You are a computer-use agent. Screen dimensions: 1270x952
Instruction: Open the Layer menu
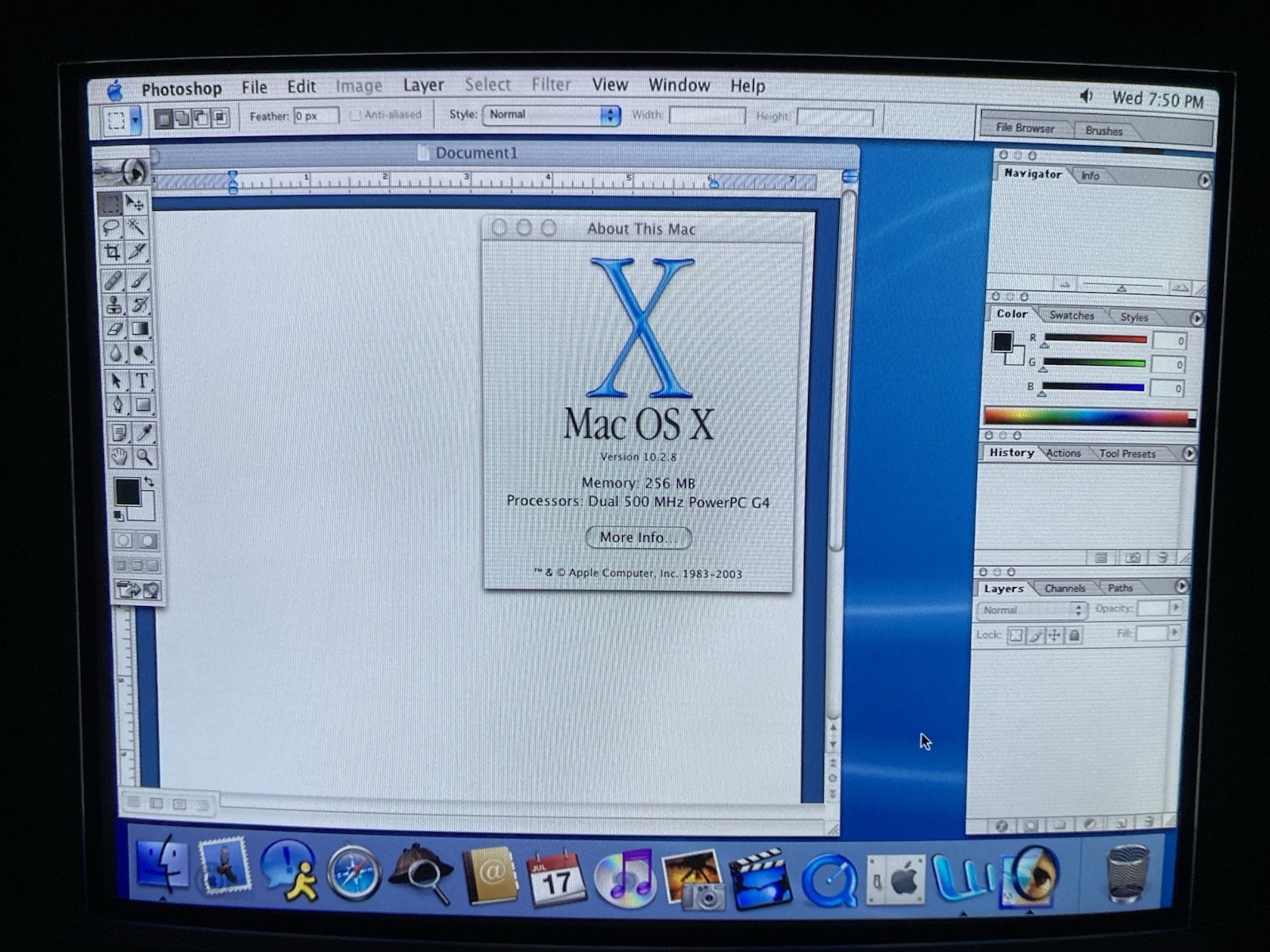tap(423, 86)
